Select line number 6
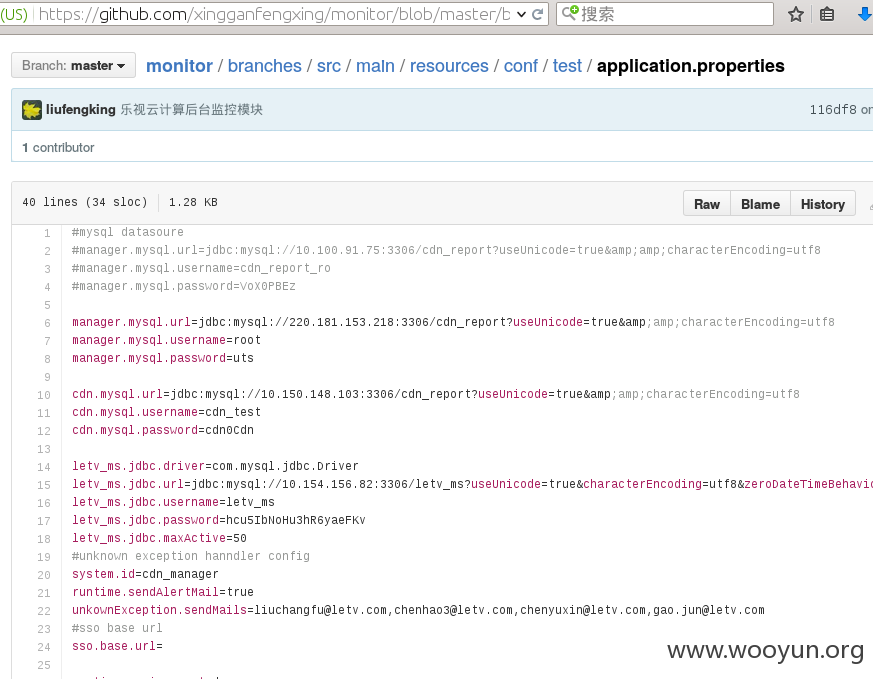 (47, 323)
